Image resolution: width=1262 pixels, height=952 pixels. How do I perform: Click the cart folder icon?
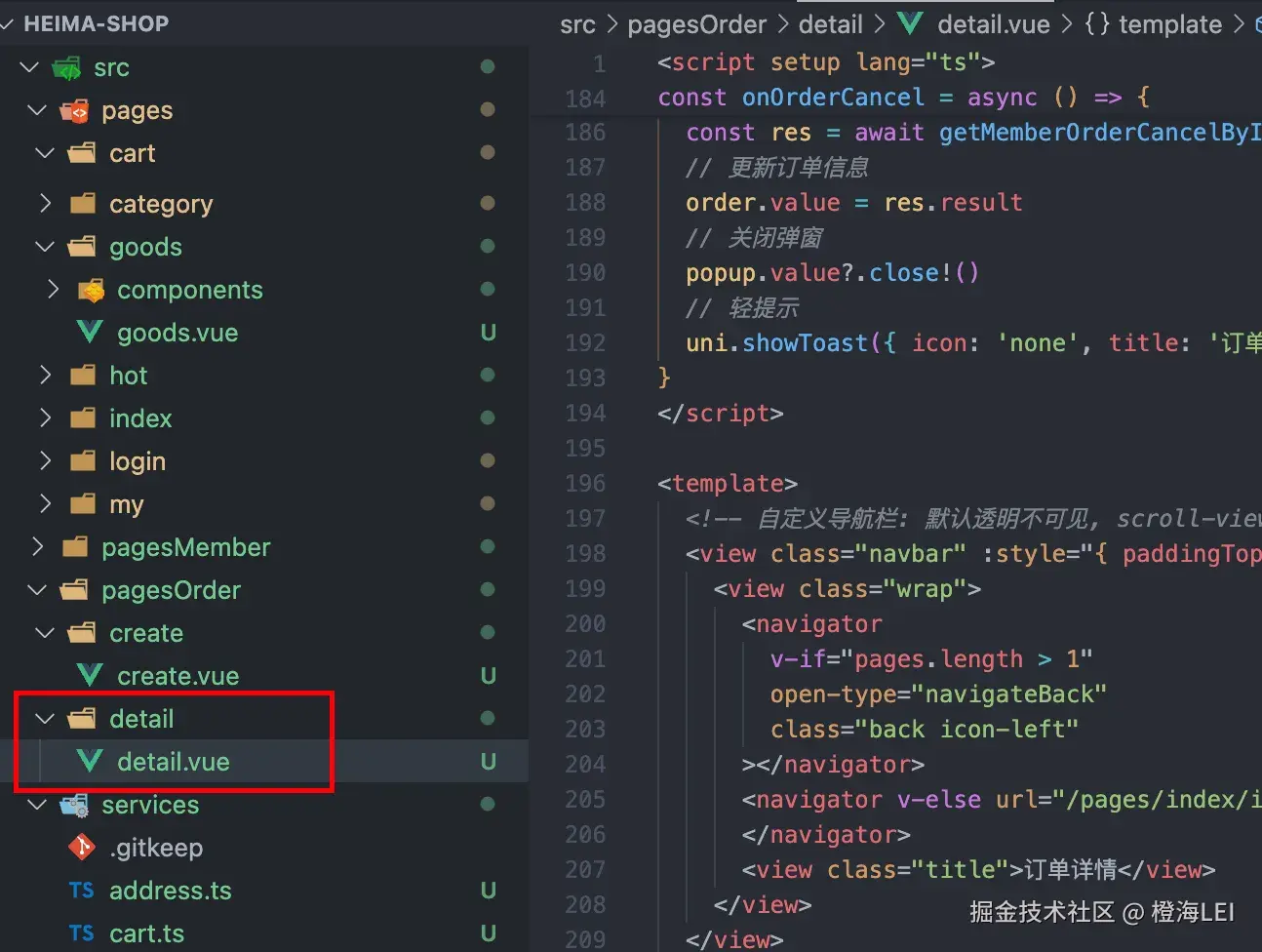[x=82, y=153]
